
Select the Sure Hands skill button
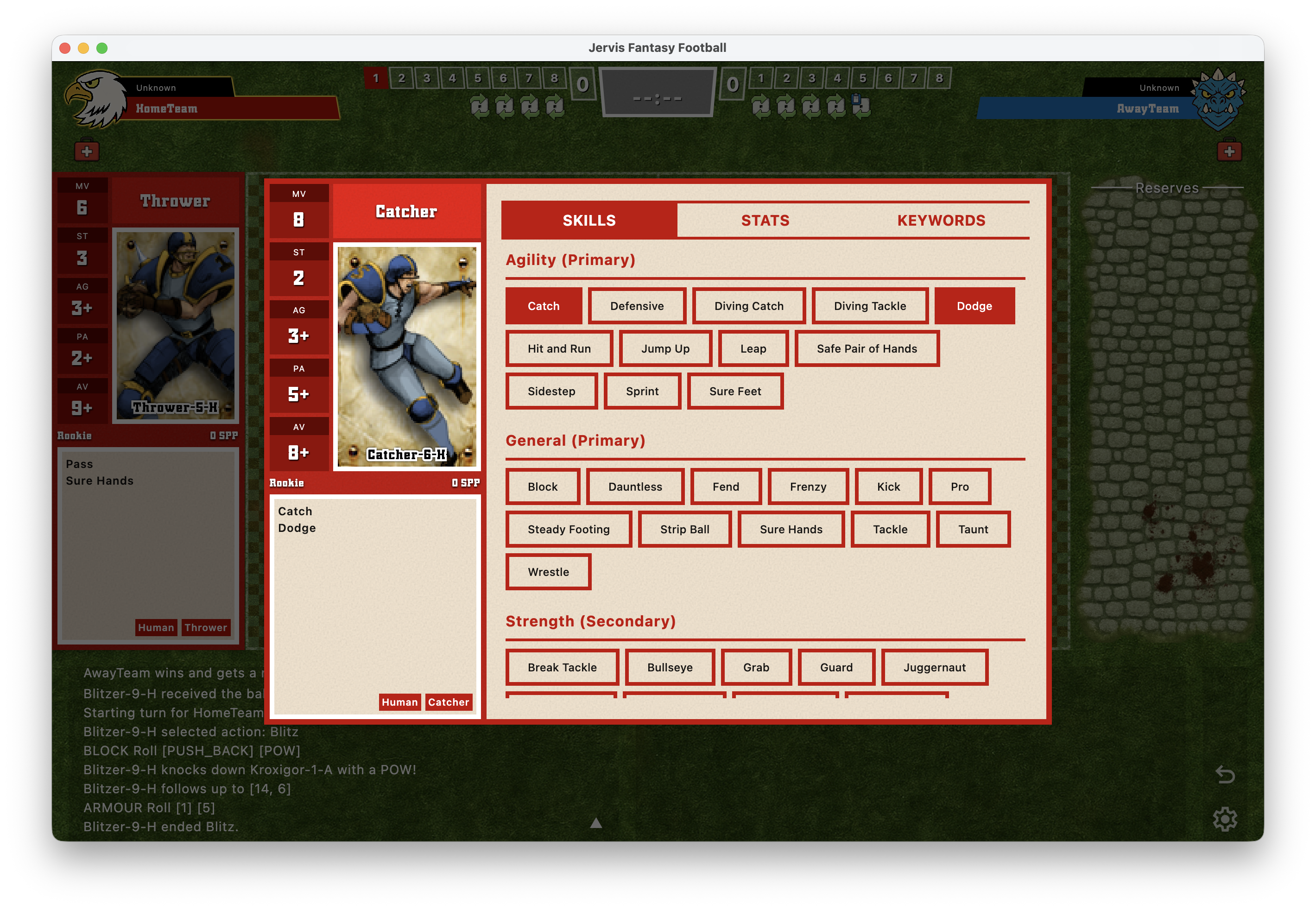point(791,530)
